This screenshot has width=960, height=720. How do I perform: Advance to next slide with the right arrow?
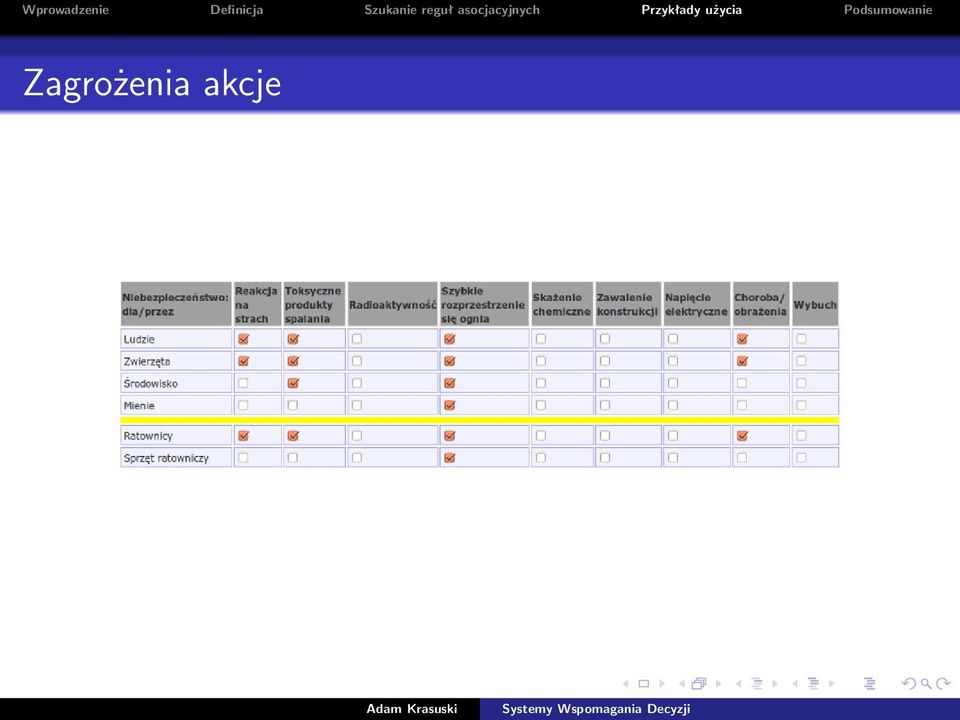coord(662,684)
